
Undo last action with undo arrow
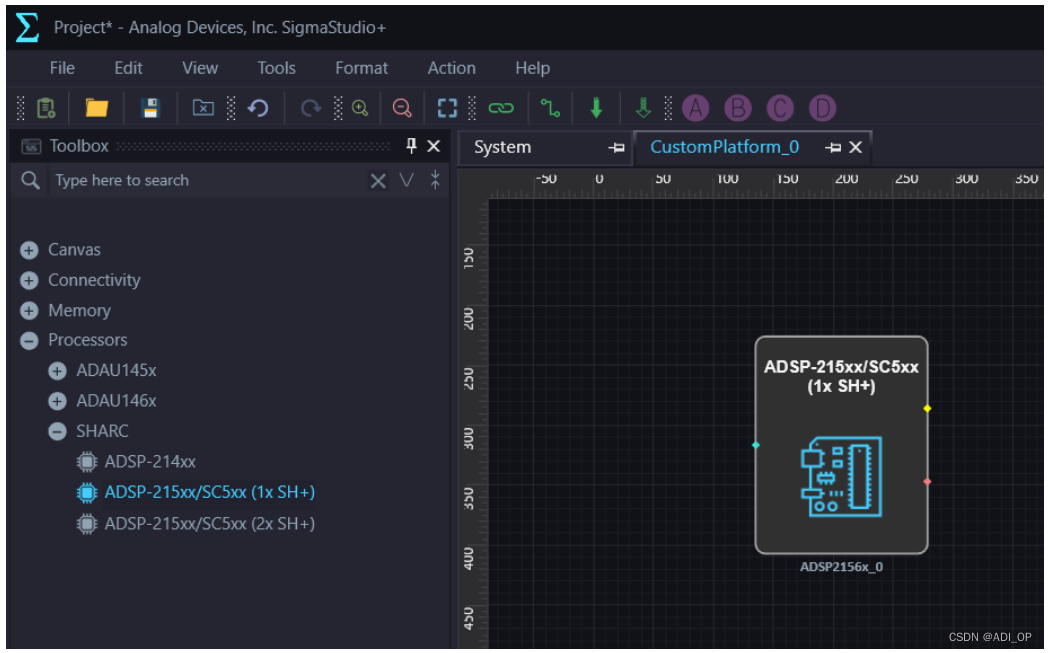258,108
